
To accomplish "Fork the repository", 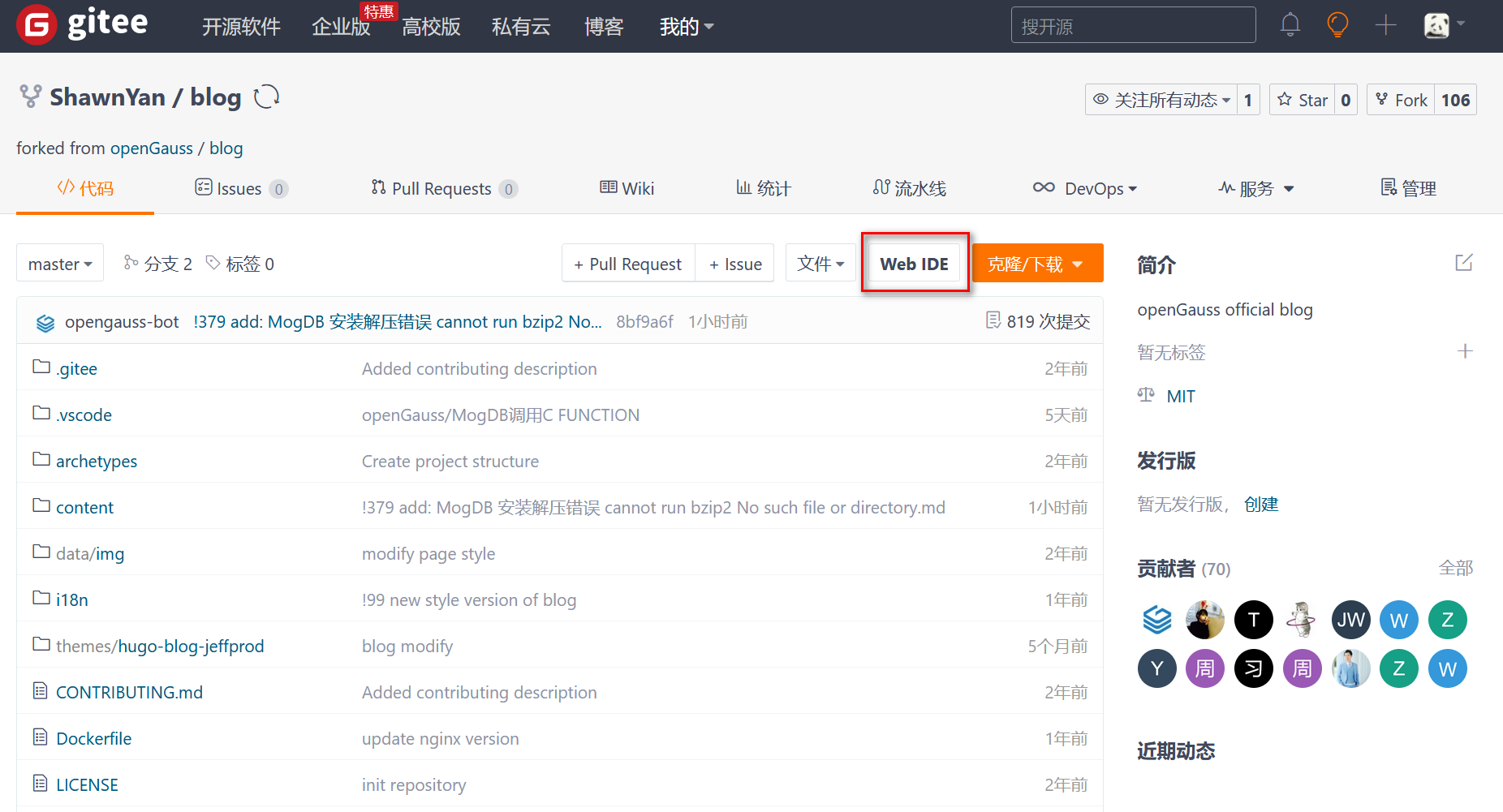I will tap(1401, 100).
